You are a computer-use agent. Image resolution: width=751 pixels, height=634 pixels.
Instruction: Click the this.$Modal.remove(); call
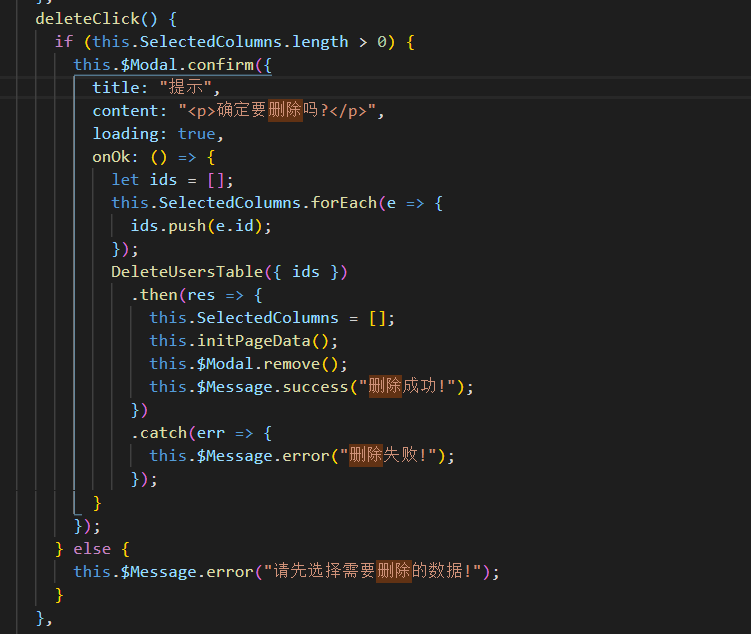point(249,364)
